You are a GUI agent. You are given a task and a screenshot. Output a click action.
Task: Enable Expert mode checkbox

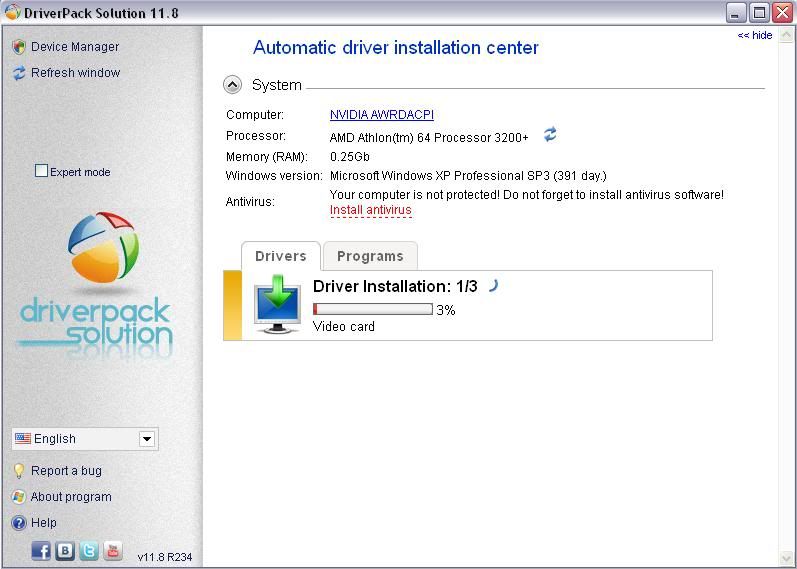[41, 171]
